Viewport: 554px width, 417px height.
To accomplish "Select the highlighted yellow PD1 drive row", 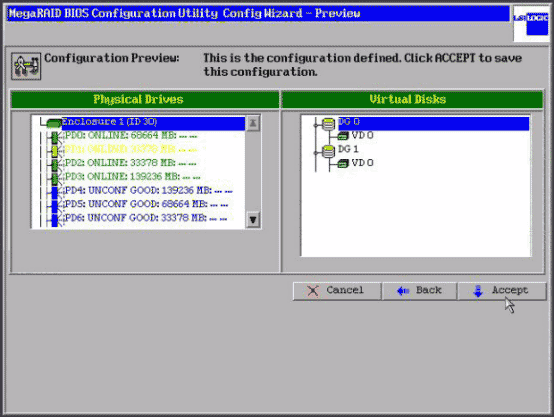I will tap(131, 149).
